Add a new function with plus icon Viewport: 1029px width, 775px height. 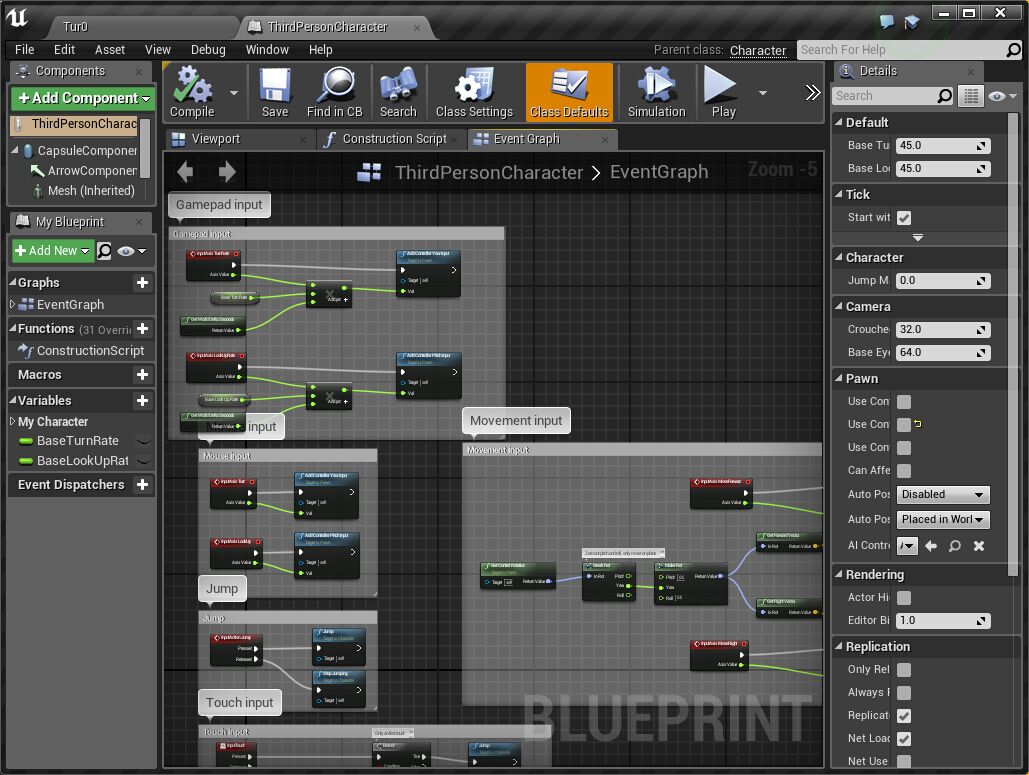pos(142,329)
